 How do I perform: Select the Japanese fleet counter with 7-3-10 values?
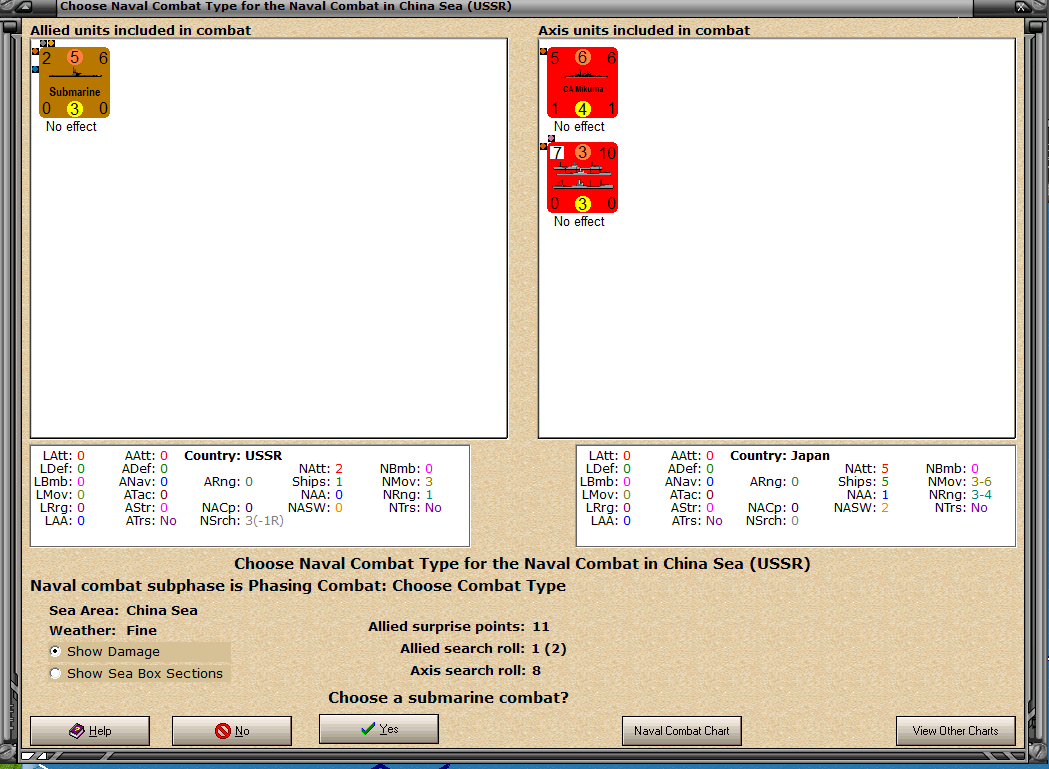583,177
